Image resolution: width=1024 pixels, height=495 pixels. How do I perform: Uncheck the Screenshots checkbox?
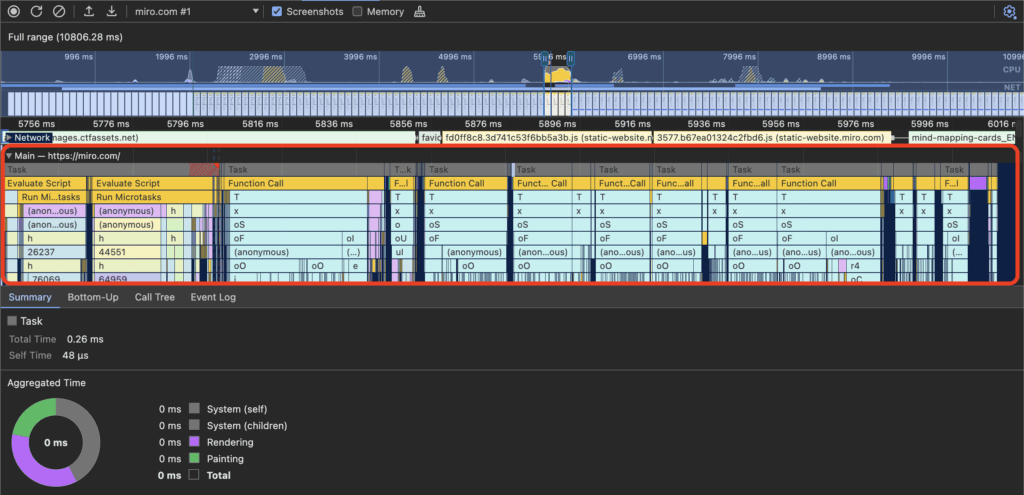pyautogui.click(x=277, y=12)
